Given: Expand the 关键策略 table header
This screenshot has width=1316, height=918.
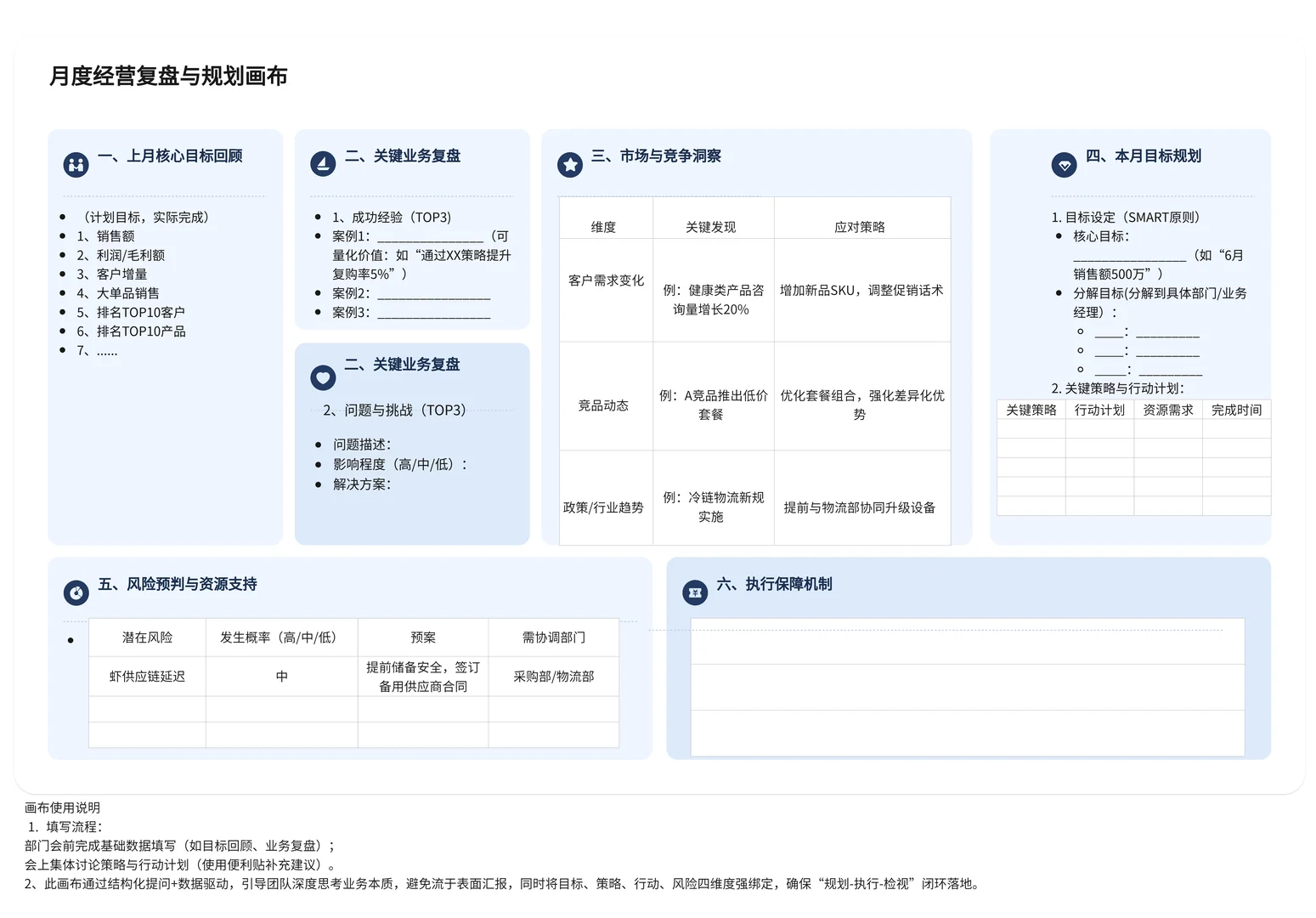Looking at the screenshot, I should [1030, 409].
